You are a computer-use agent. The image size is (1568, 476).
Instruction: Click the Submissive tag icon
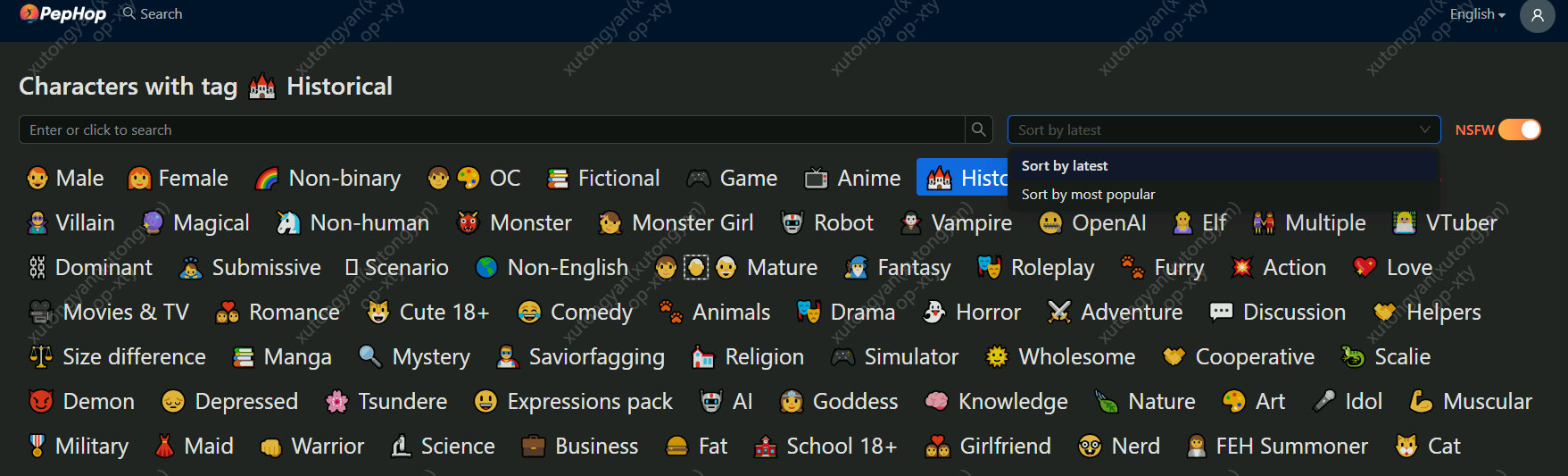191,267
